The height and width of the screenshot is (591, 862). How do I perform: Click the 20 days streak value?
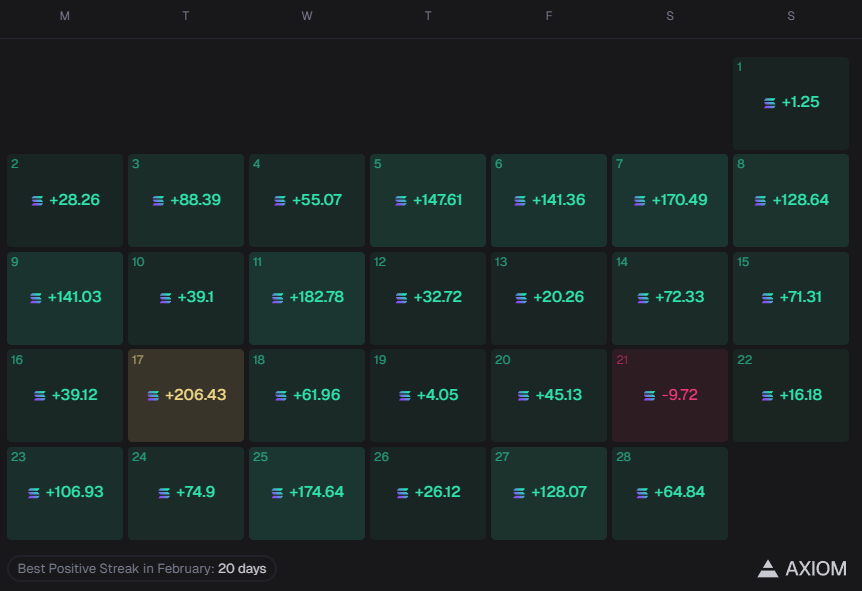click(242, 568)
